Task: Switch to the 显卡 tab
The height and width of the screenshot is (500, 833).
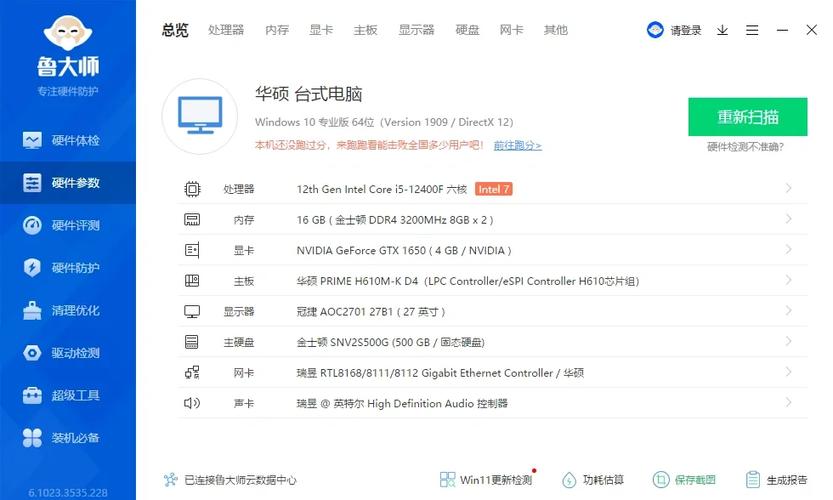Action: point(321,30)
